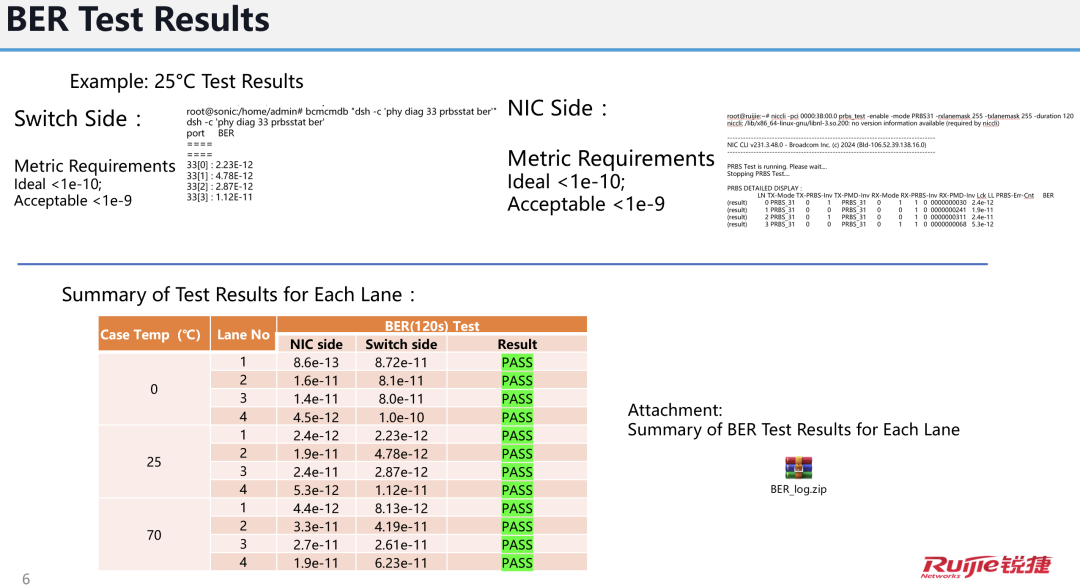Select "Summary of Test Results for Each Lane" heading
Screen dimensions: 1080x588
238,295
